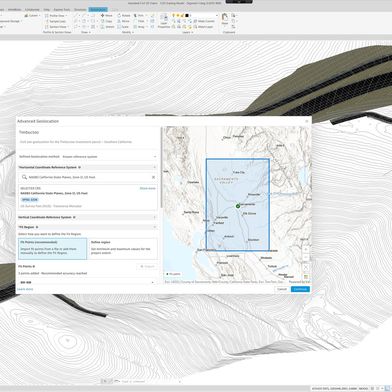Viewport: 392px width, 392px height.
Task: Choose Define region option card
Action: pyautogui.click(x=123, y=249)
